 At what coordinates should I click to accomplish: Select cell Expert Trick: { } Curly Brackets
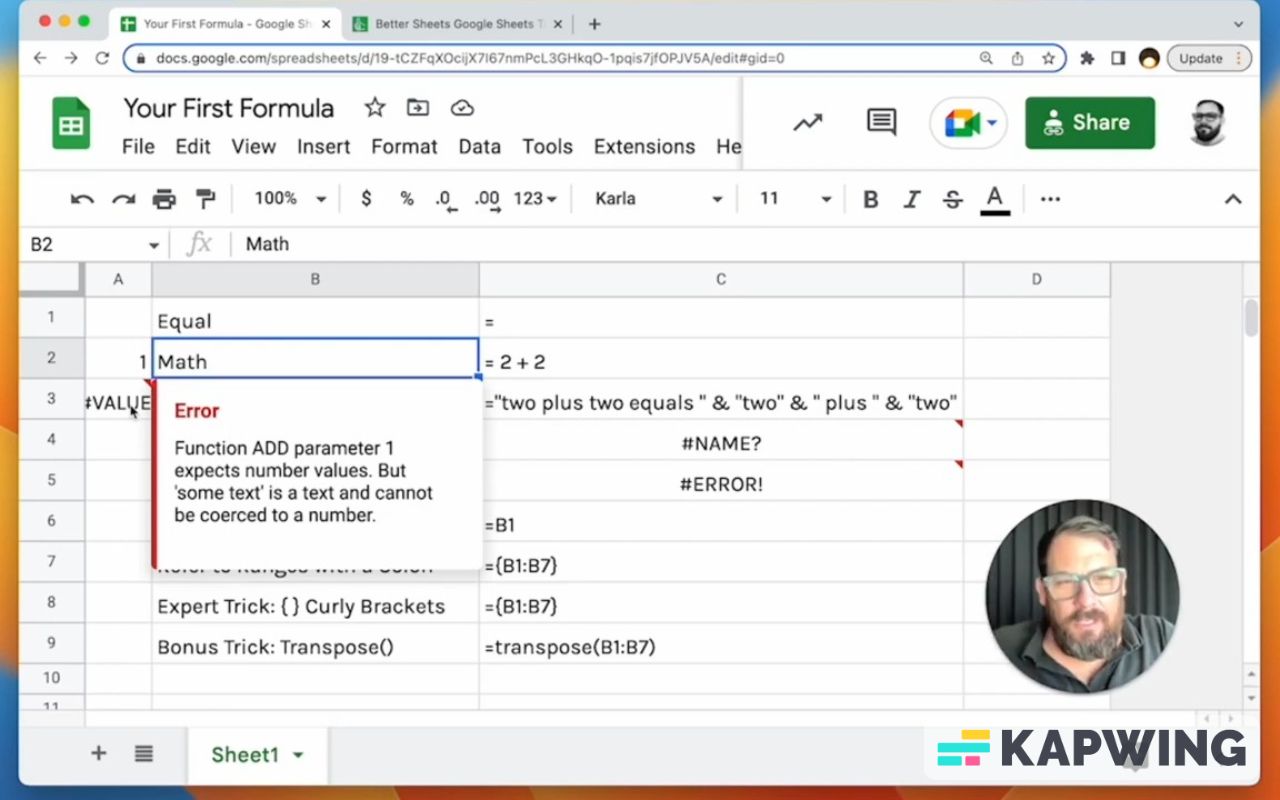click(315, 606)
